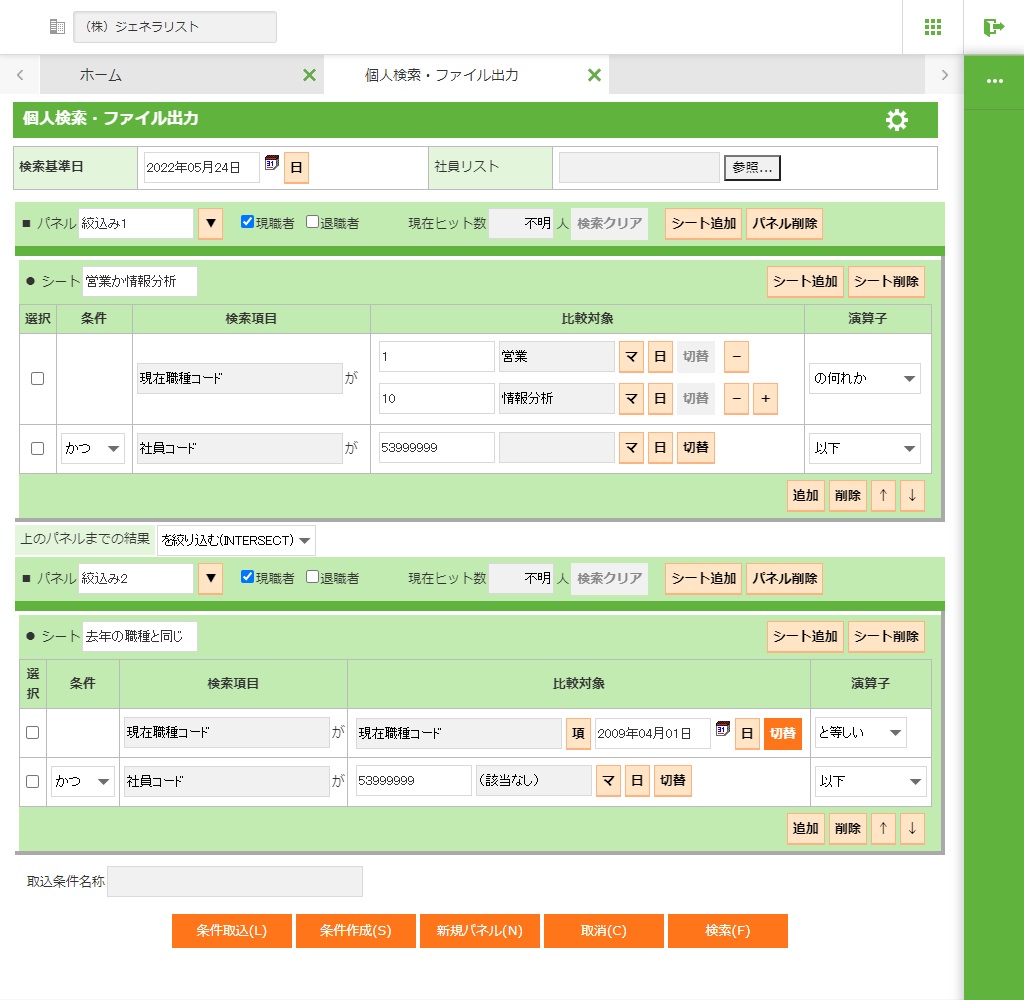
Task: Click the logout icon in top-right
Action: [x=993, y=27]
